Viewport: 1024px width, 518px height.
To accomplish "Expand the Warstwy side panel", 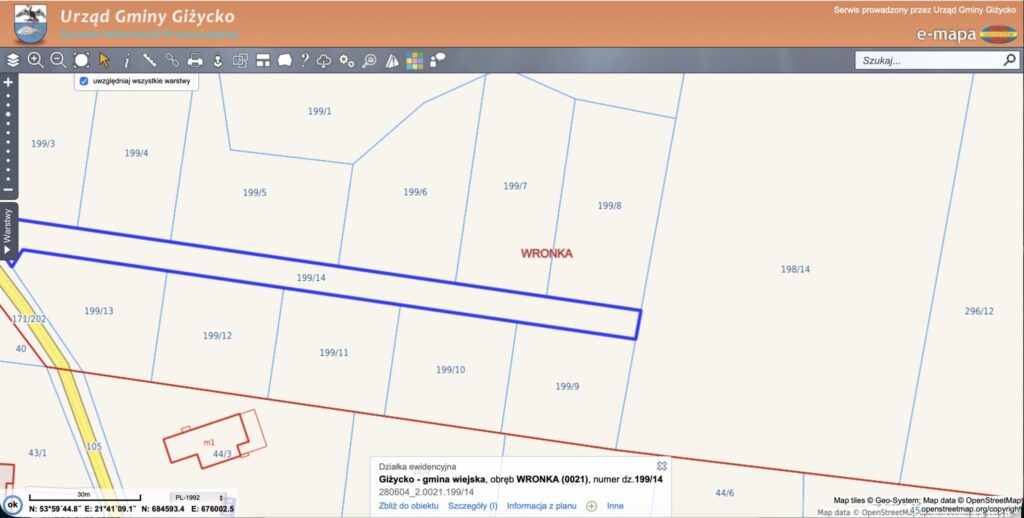I will click(x=8, y=231).
